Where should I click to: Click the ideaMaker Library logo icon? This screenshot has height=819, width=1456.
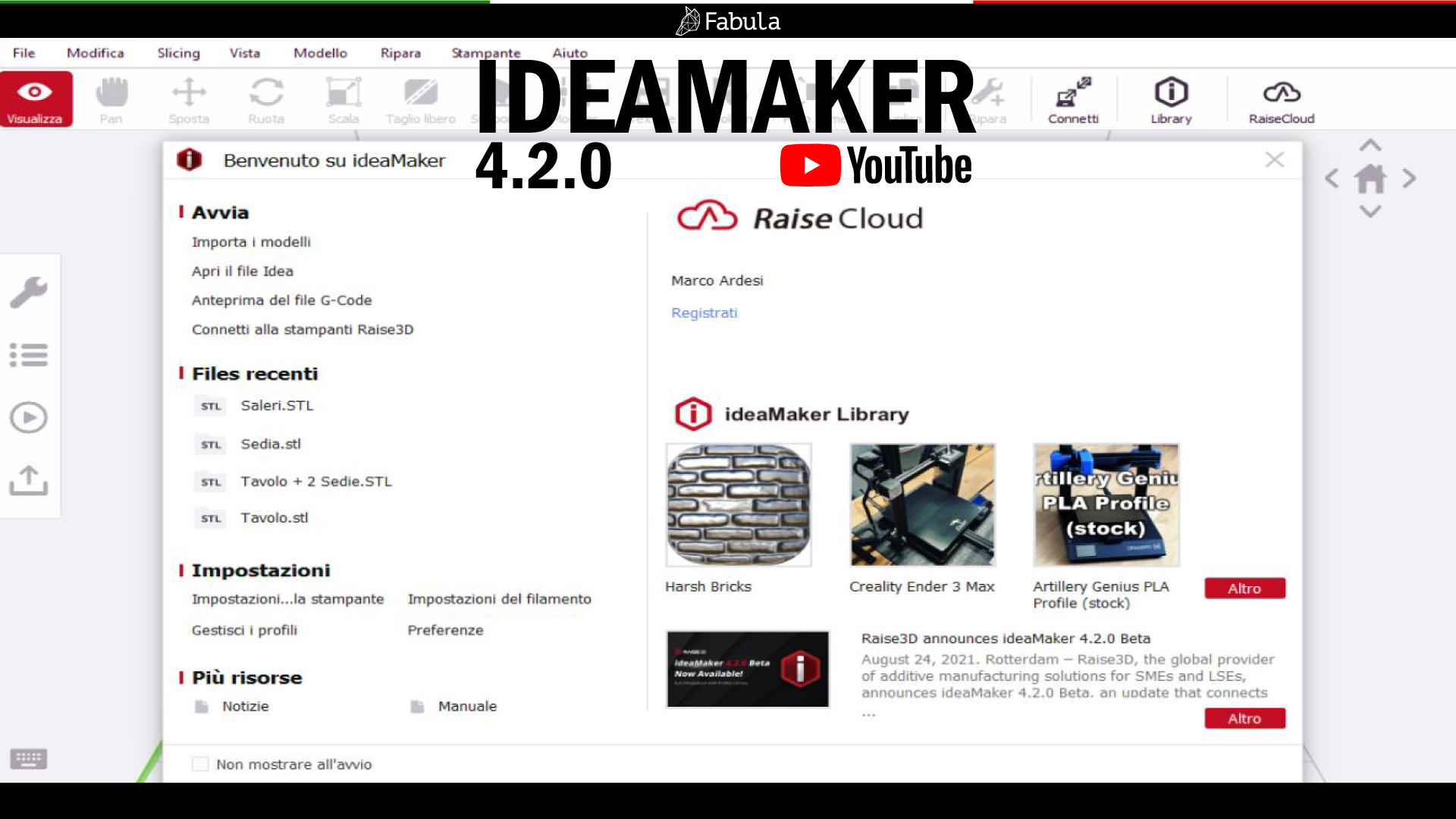click(x=693, y=414)
